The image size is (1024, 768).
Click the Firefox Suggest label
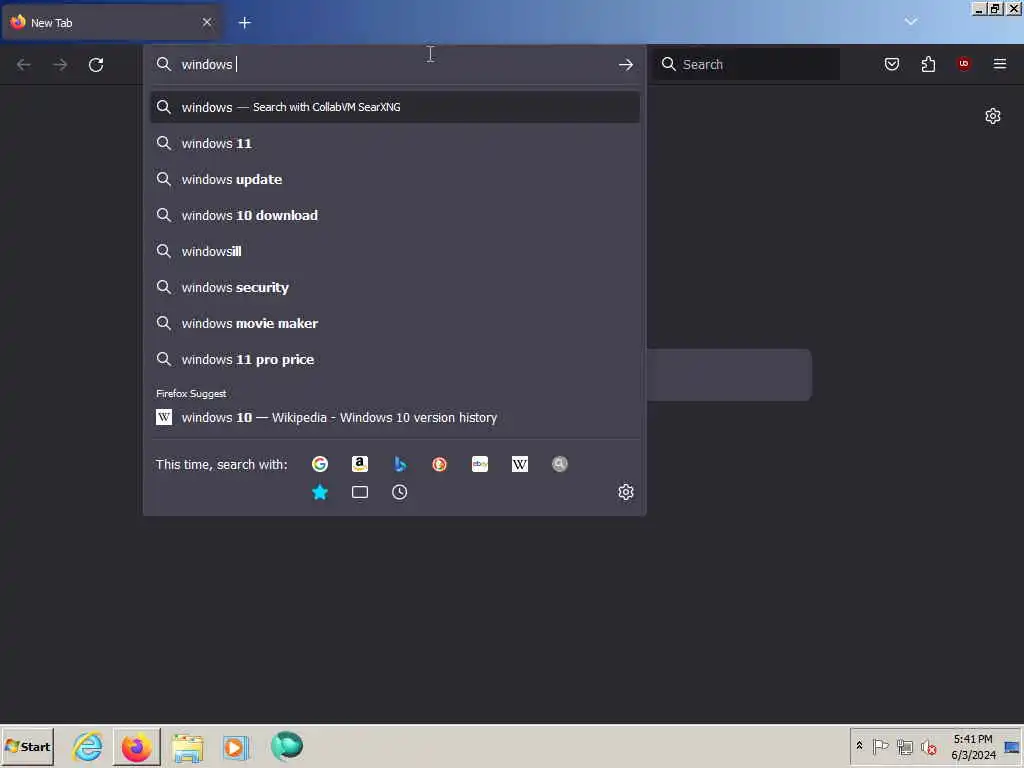(x=191, y=393)
